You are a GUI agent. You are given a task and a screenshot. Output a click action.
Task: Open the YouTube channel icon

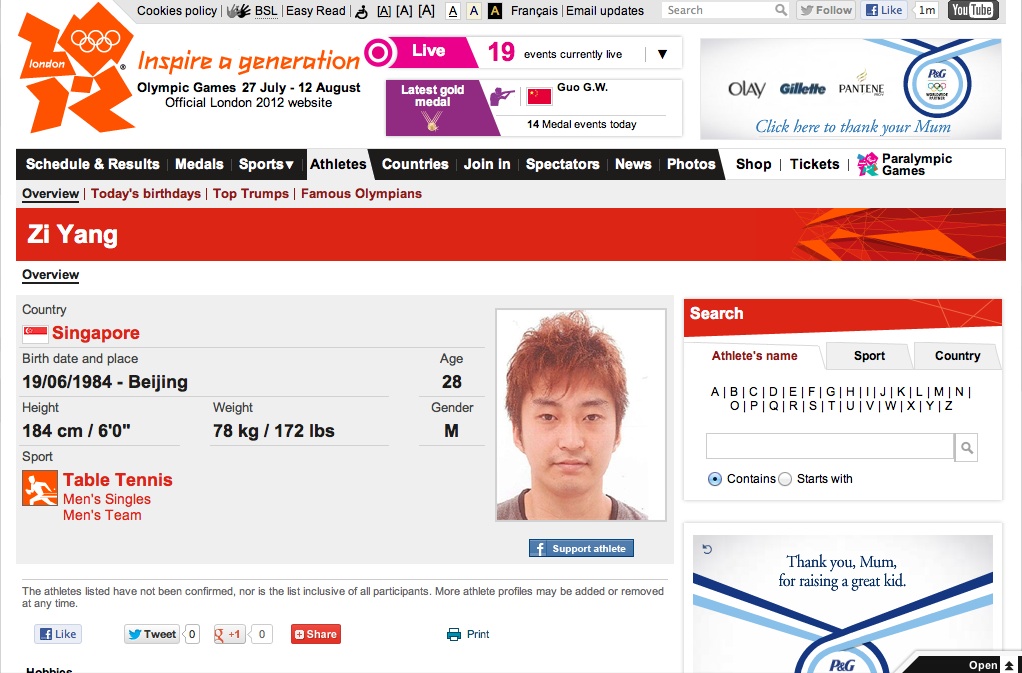(972, 11)
